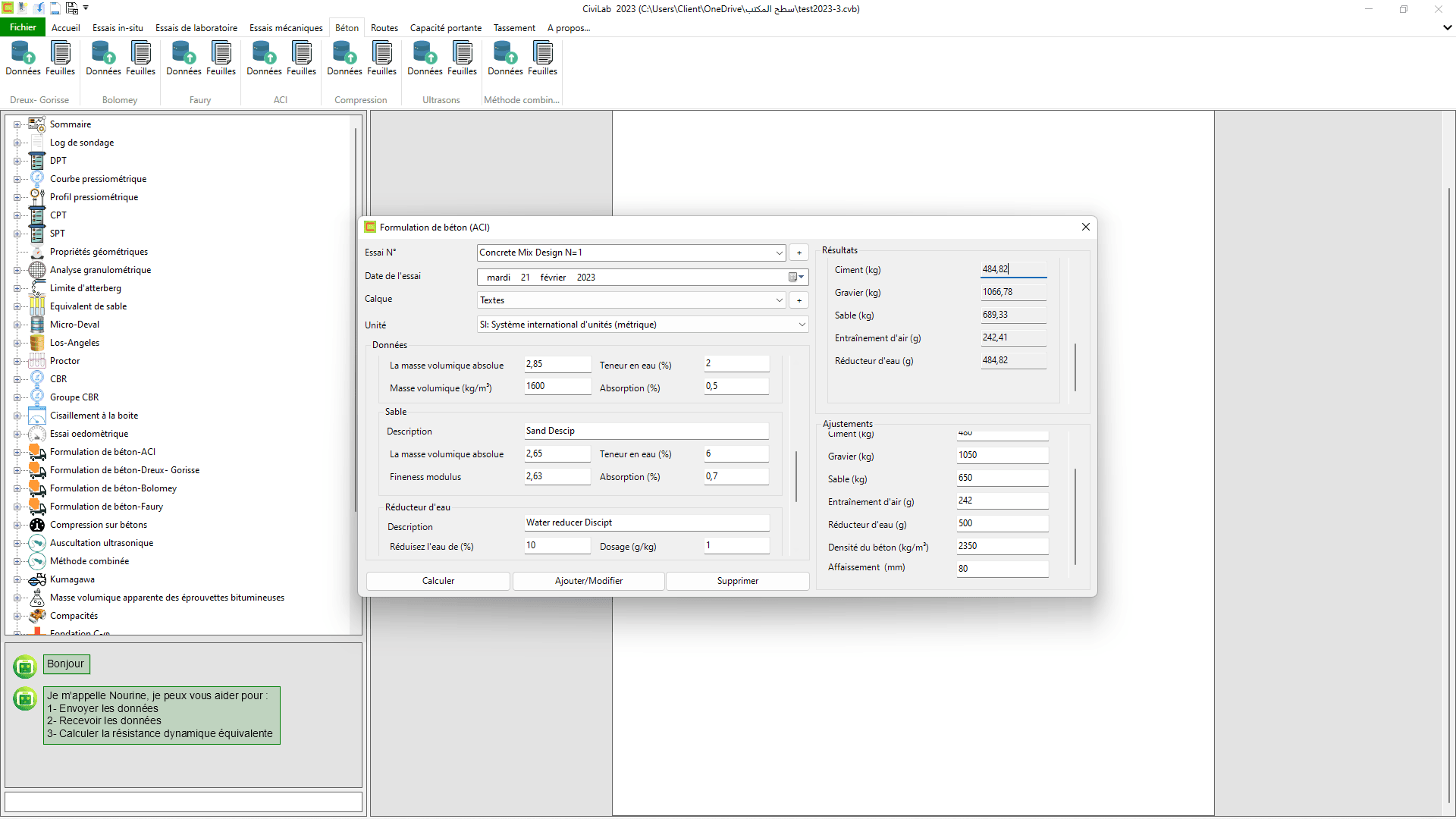Click the Densité du béton field
The width and height of the screenshot is (1456, 819).
(1002, 546)
